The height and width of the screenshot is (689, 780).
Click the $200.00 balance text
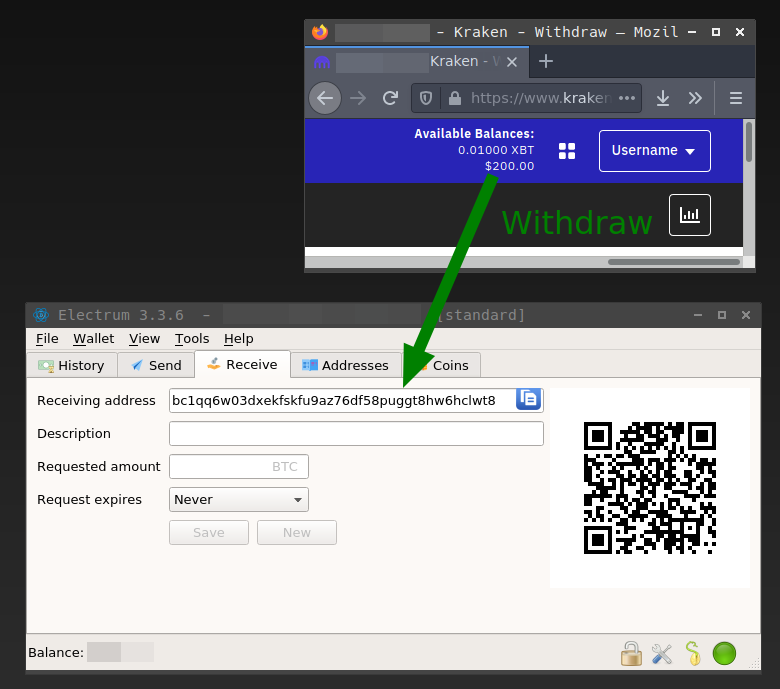click(509, 166)
